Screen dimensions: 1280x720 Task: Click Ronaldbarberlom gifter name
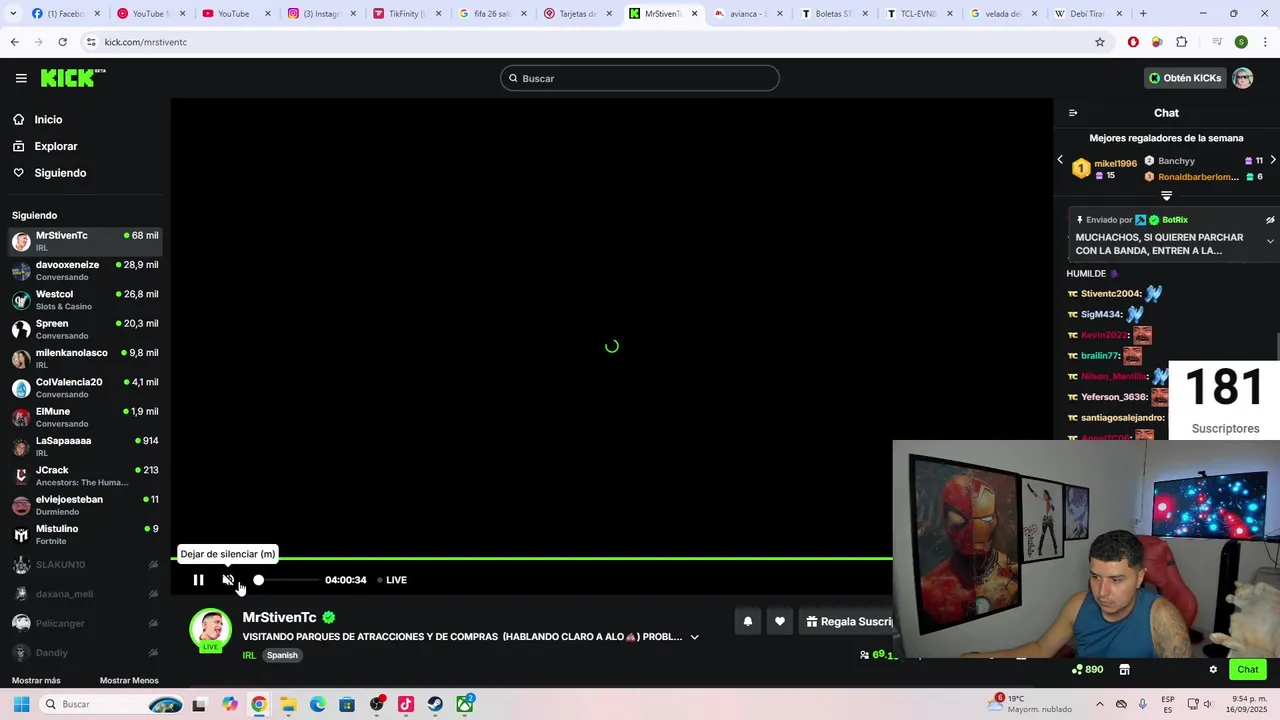(x=1198, y=177)
